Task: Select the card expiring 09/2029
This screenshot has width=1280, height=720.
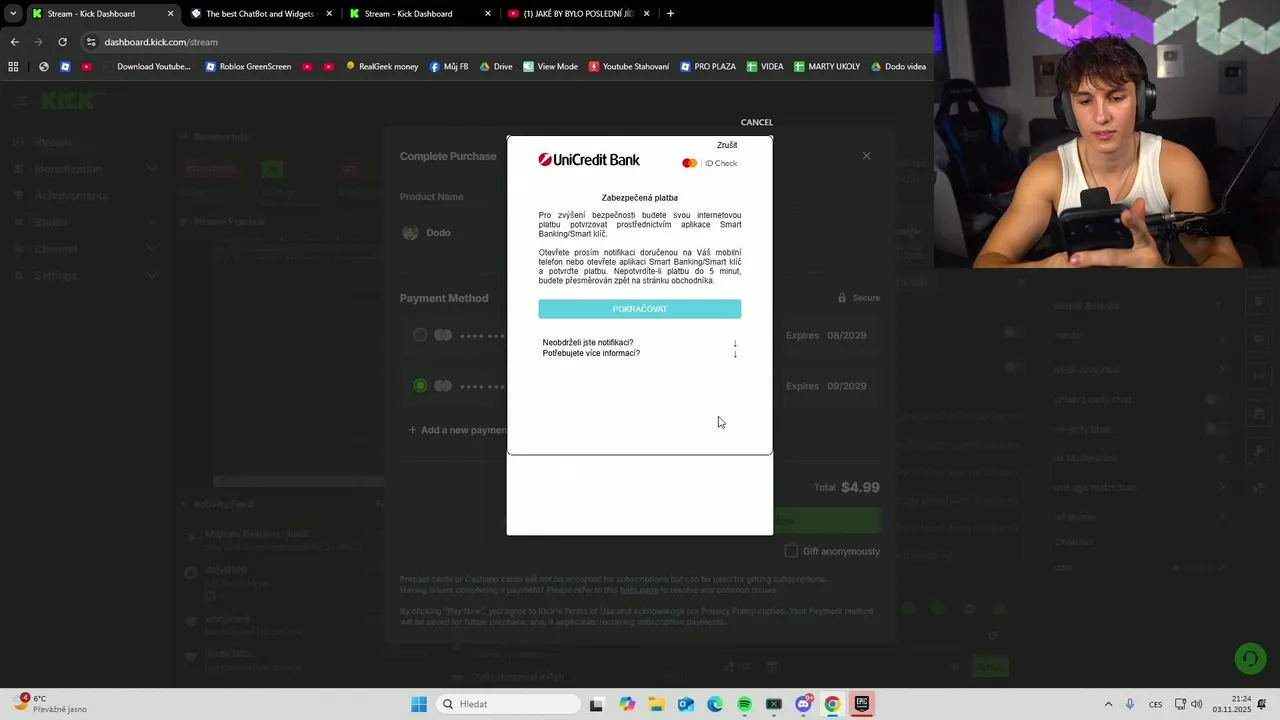Action: (420, 385)
